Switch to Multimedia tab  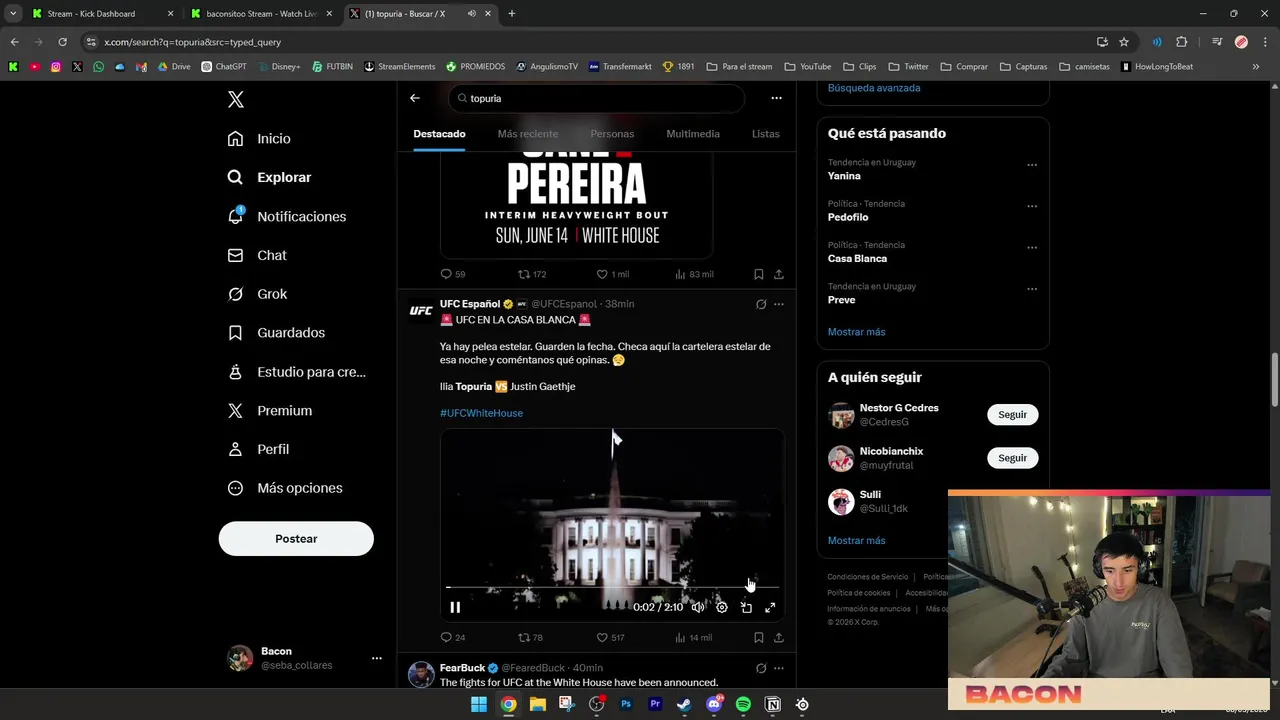pyautogui.click(x=693, y=134)
